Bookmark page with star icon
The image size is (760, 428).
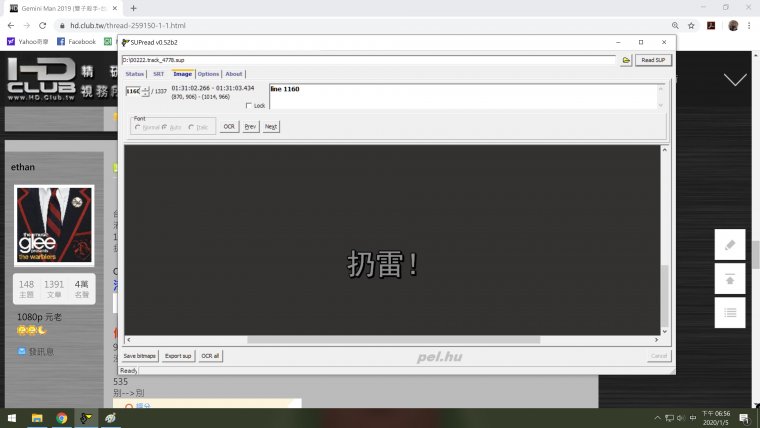[x=691, y=26]
